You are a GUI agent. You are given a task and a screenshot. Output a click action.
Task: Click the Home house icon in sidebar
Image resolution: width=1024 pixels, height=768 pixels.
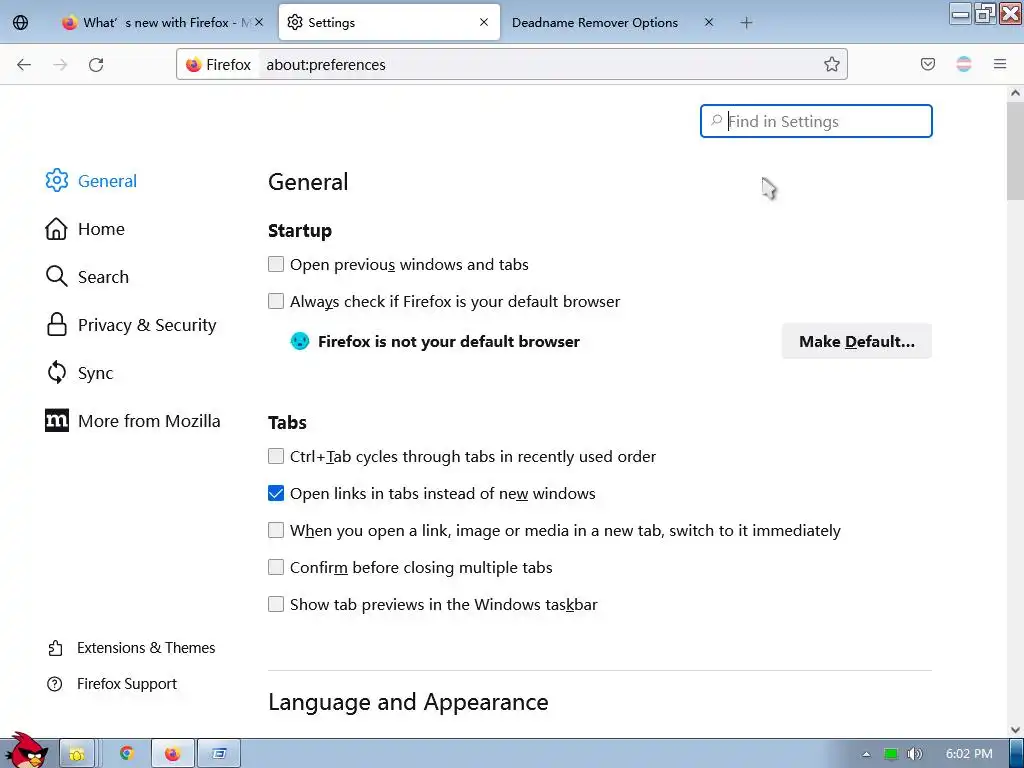coord(56,229)
